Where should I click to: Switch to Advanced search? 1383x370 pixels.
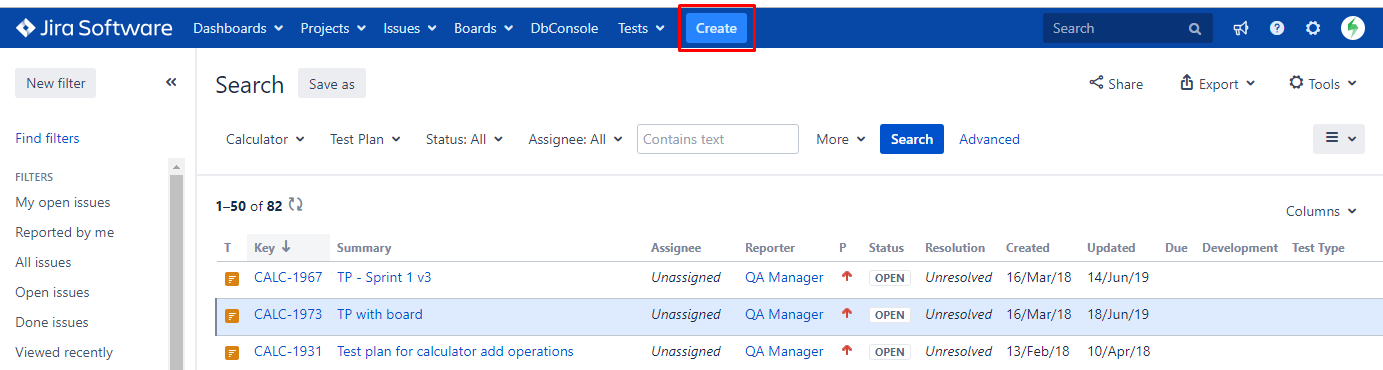[x=989, y=139]
